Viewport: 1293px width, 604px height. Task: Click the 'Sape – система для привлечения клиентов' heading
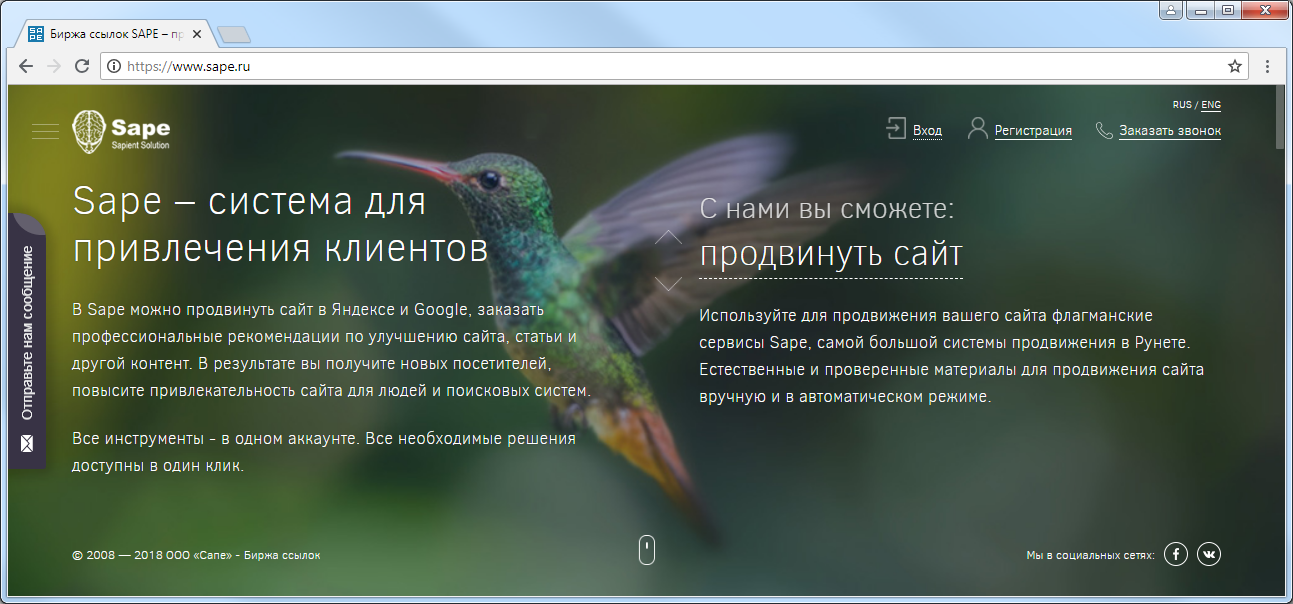[280, 225]
